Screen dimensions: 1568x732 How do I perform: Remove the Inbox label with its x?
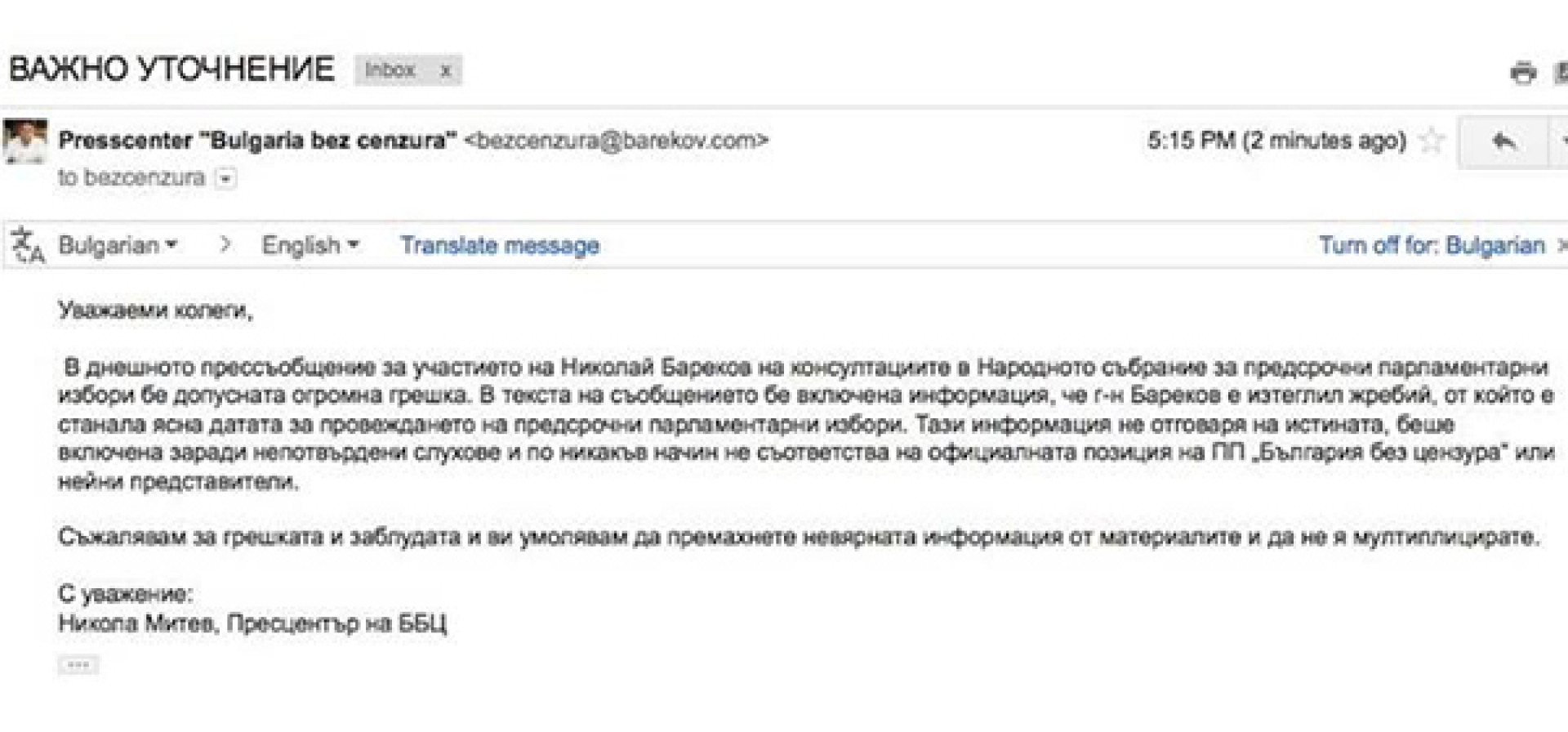445,71
